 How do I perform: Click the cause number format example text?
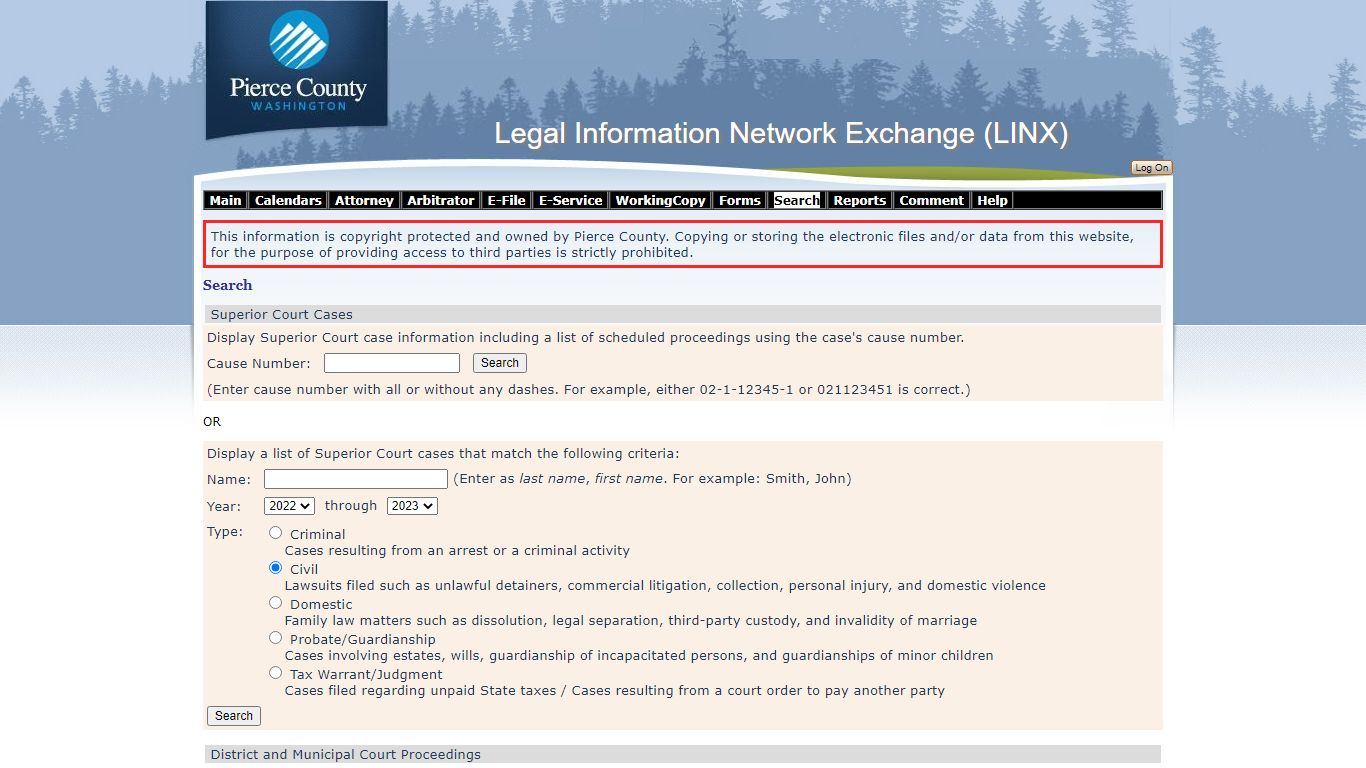589,389
